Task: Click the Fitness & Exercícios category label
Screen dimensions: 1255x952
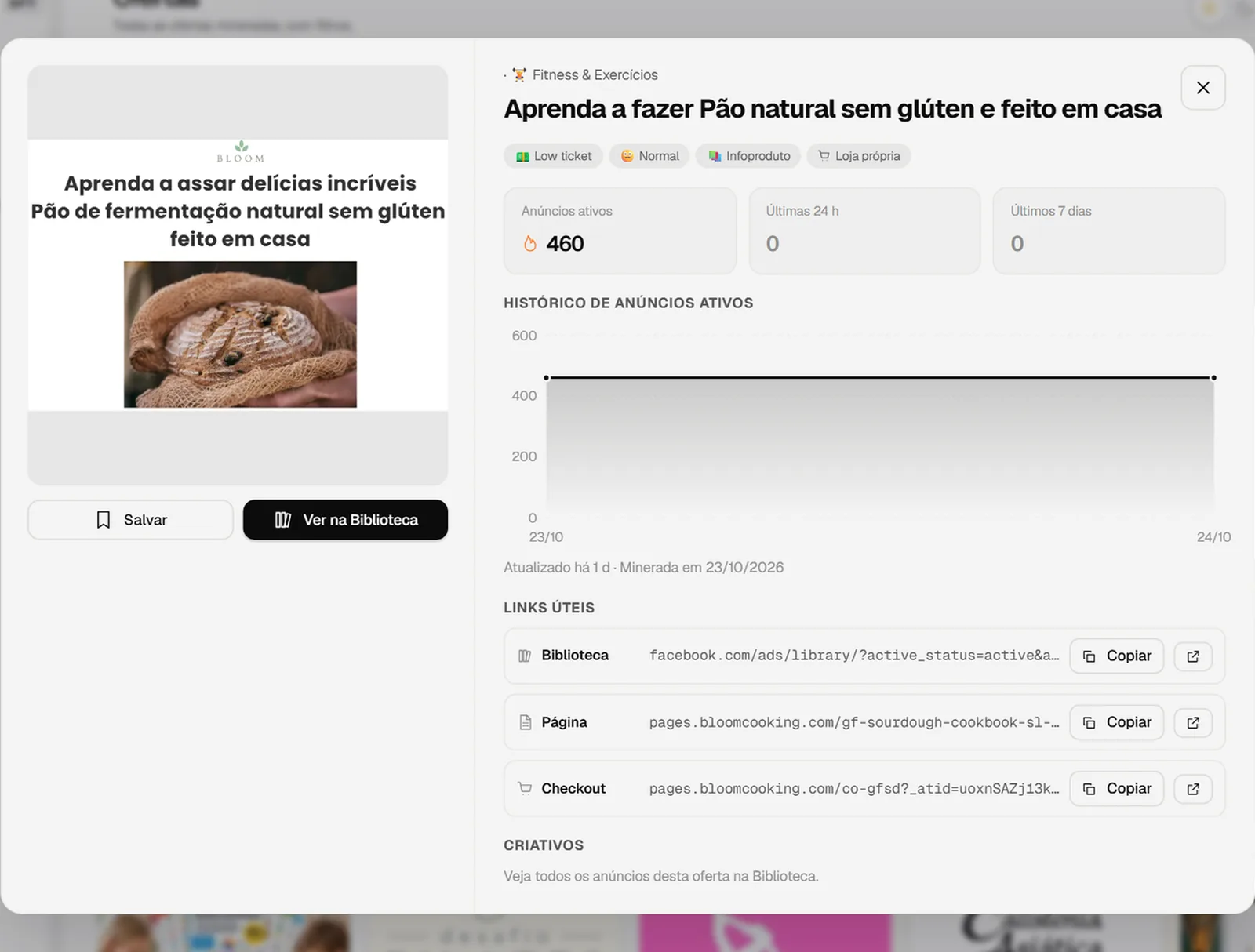Action: tap(595, 75)
